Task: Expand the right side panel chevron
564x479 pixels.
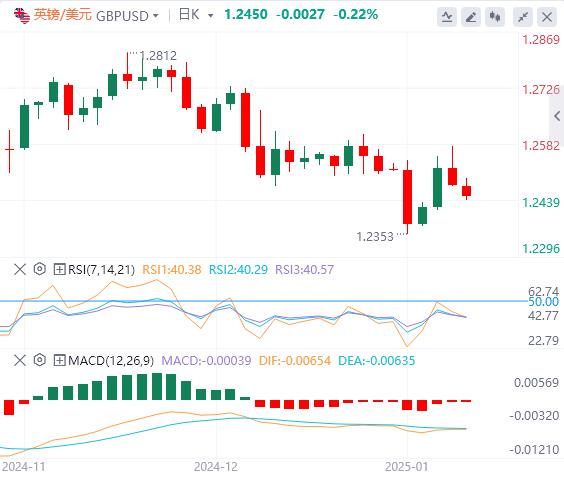Action: tap(557, 116)
